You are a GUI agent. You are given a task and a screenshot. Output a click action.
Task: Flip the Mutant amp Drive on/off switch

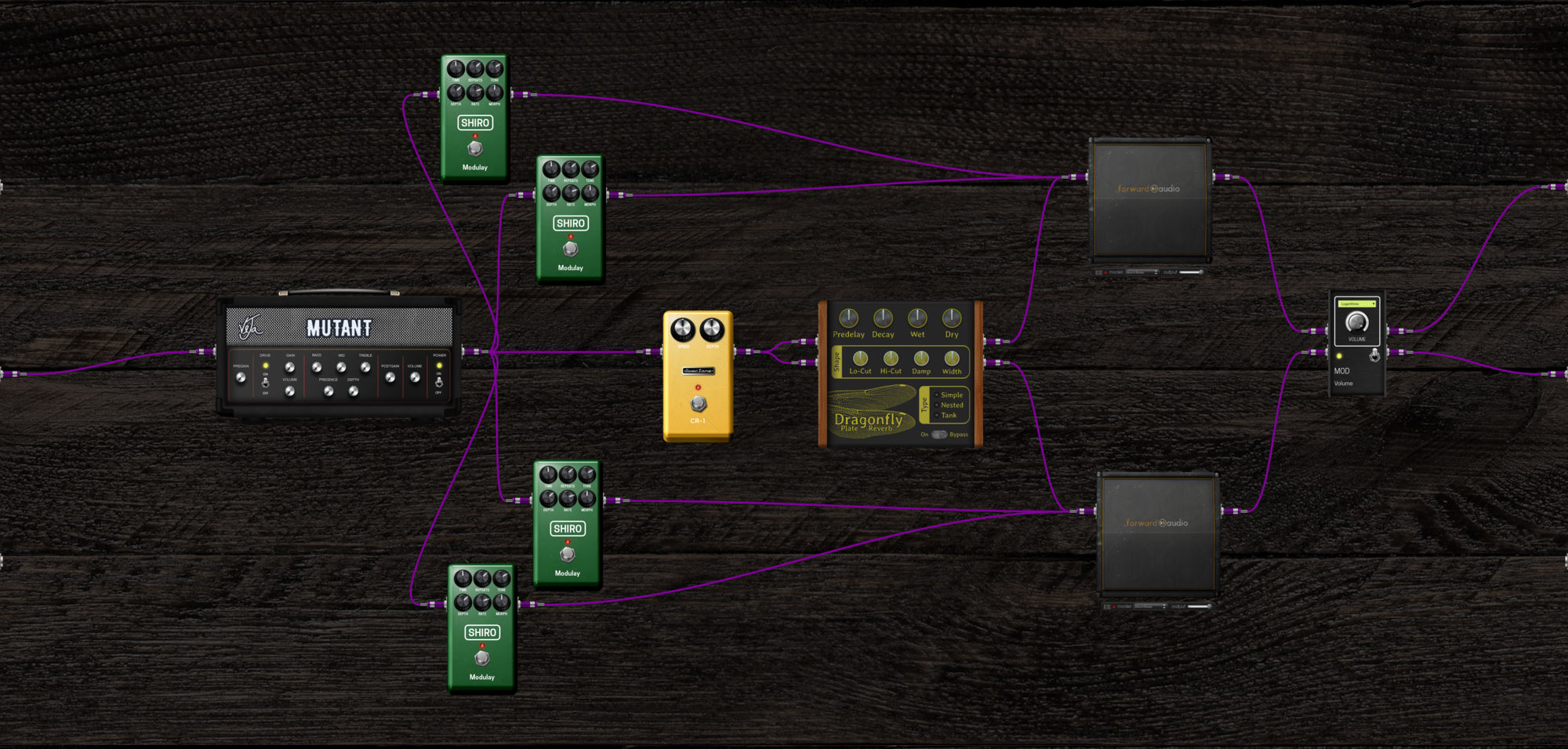click(x=266, y=383)
